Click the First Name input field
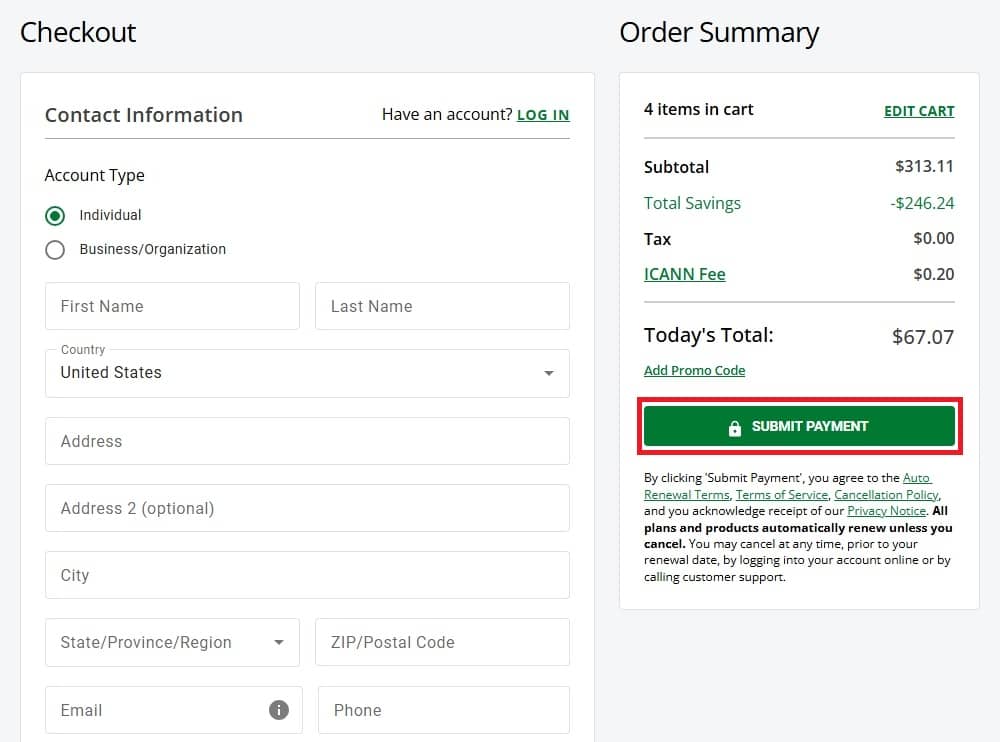The width and height of the screenshot is (1000, 742). click(172, 306)
